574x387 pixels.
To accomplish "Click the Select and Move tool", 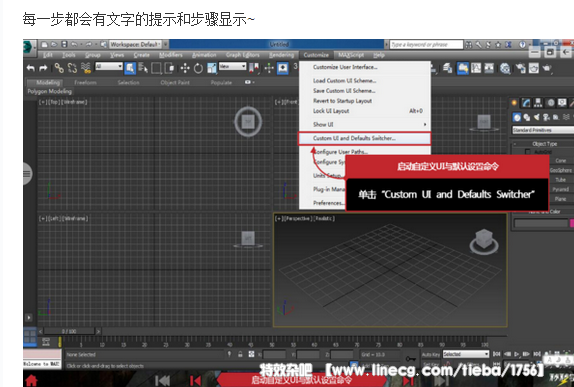I will (185, 68).
